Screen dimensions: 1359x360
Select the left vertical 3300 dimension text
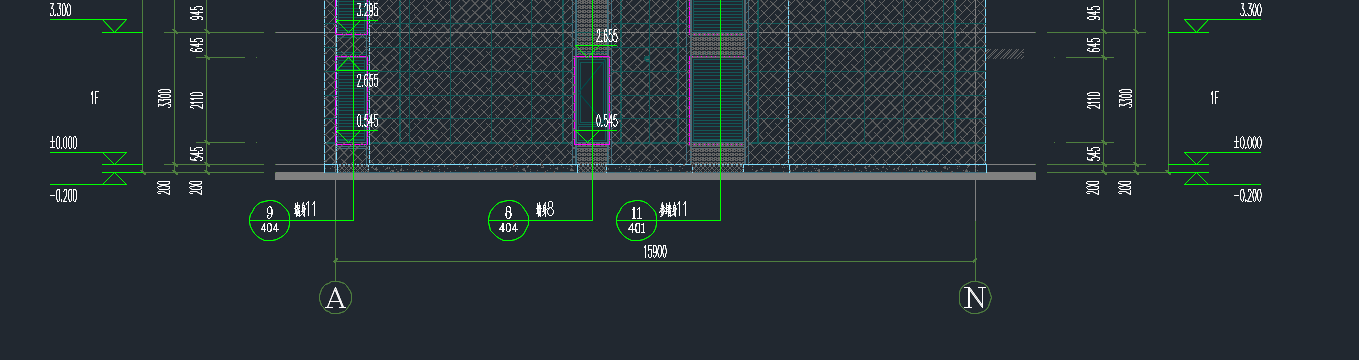pos(165,98)
